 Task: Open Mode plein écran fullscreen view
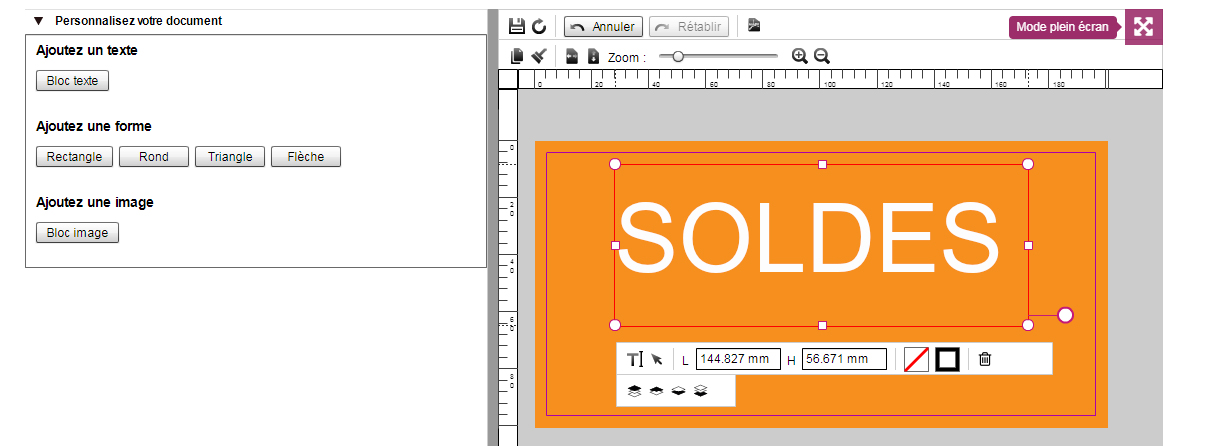tap(1143, 27)
